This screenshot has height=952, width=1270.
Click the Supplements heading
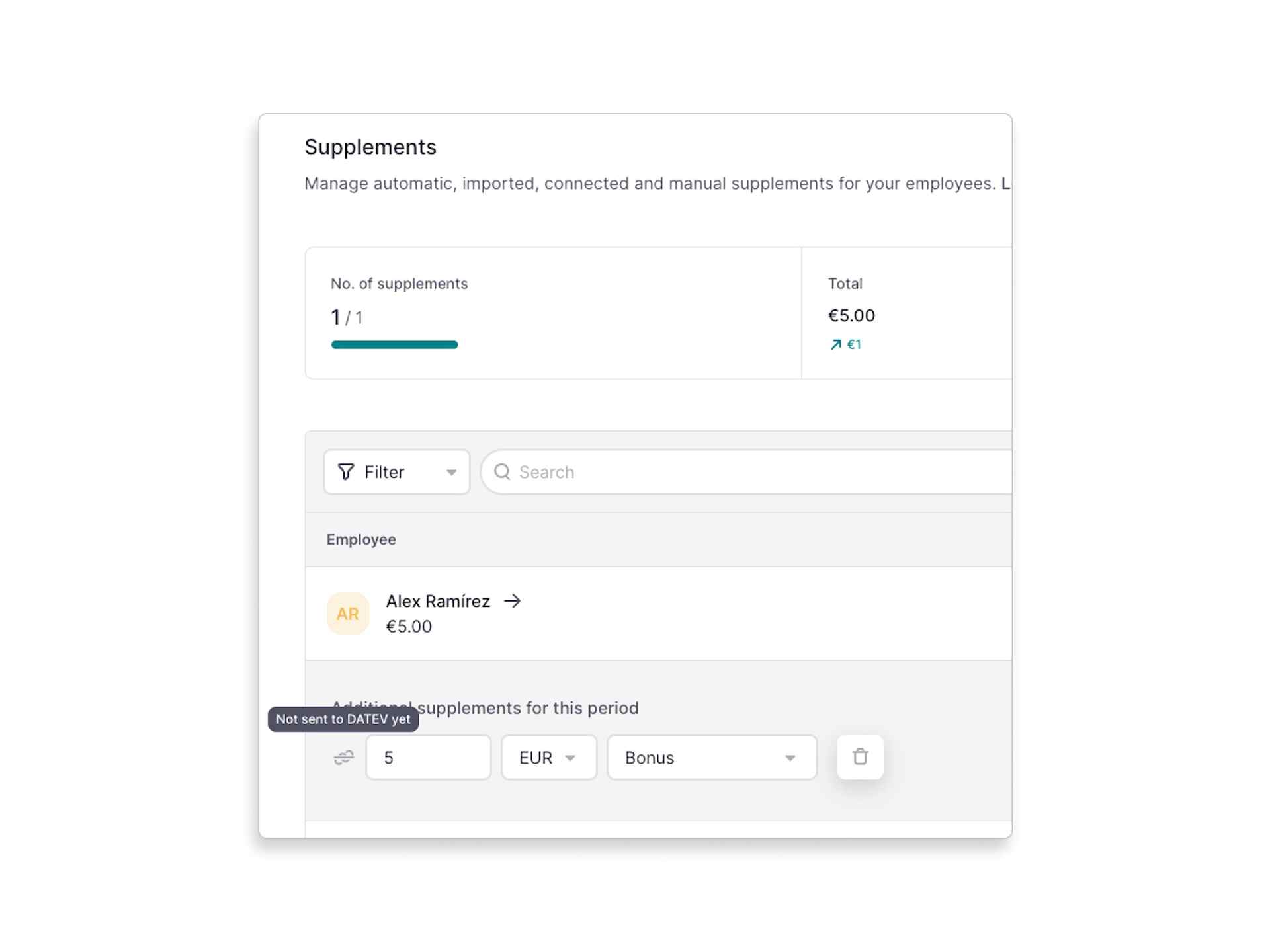[x=370, y=147]
